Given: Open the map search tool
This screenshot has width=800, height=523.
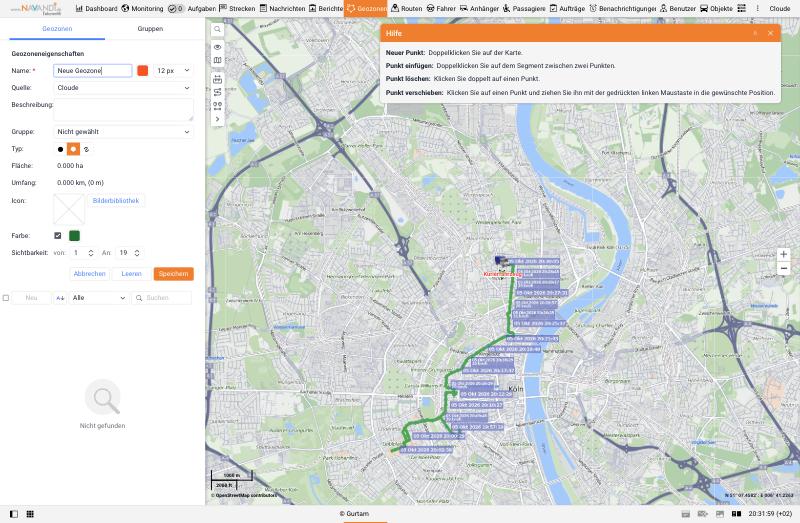Looking at the screenshot, I should pos(217,30).
